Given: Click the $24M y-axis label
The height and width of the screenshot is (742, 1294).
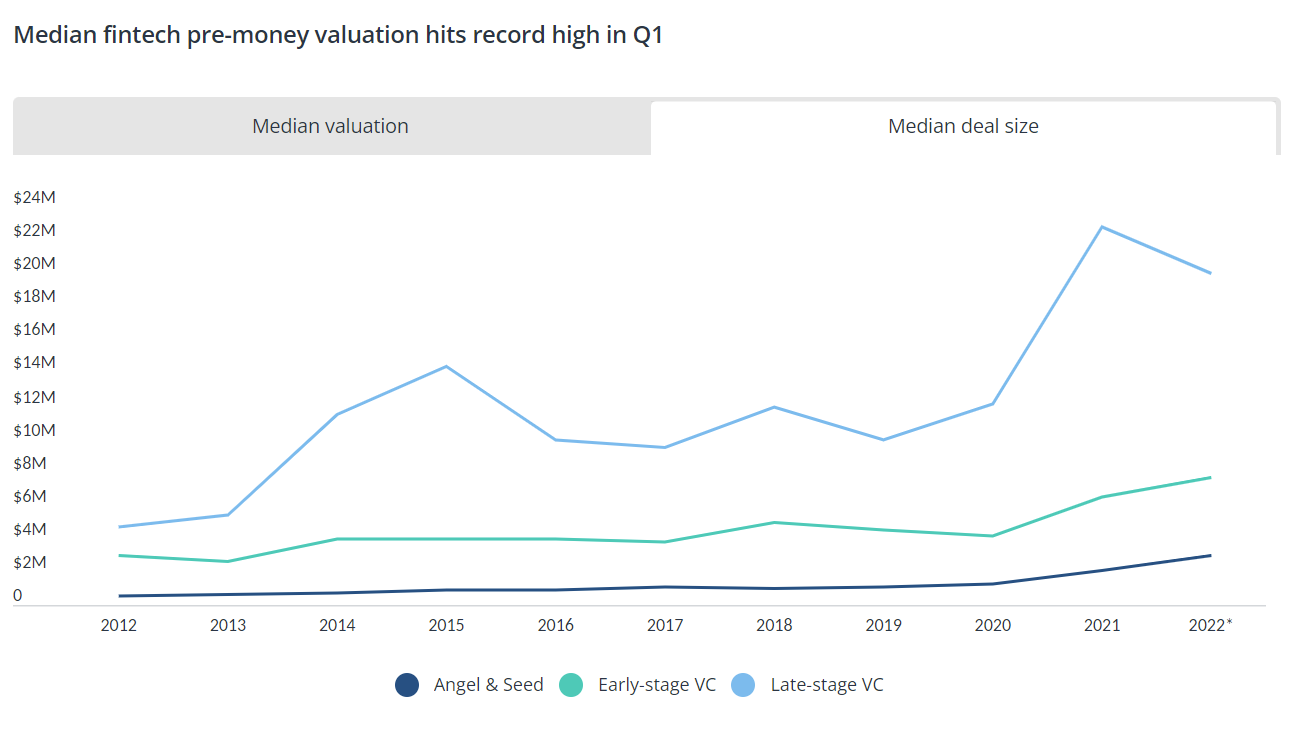Looking at the screenshot, I should tap(34, 197).
